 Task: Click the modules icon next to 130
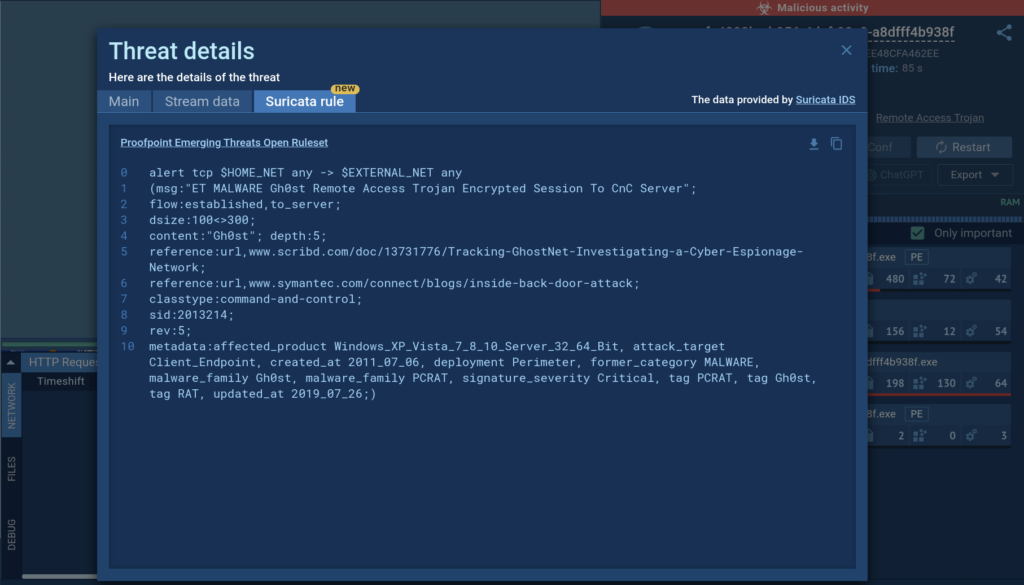point(922,381)
